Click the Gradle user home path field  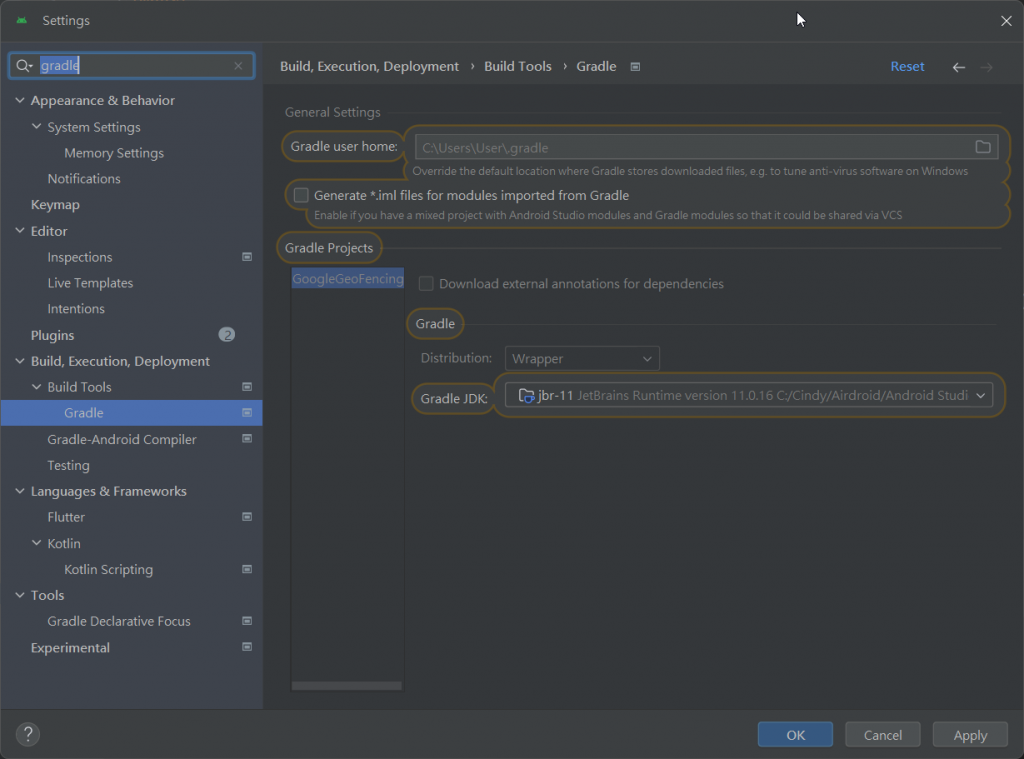(694, 147)
